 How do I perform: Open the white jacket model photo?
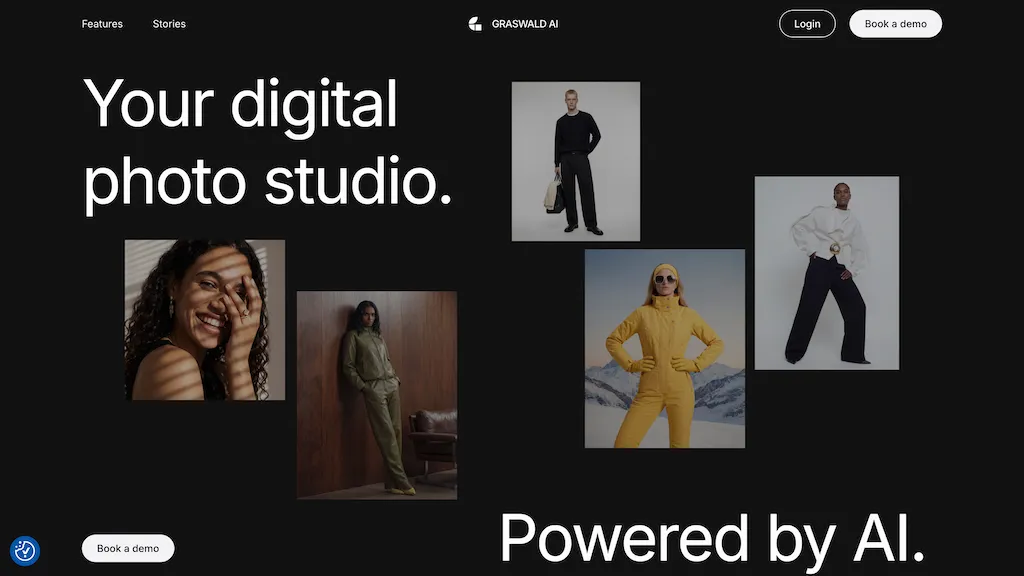click(x=826, y=273)
